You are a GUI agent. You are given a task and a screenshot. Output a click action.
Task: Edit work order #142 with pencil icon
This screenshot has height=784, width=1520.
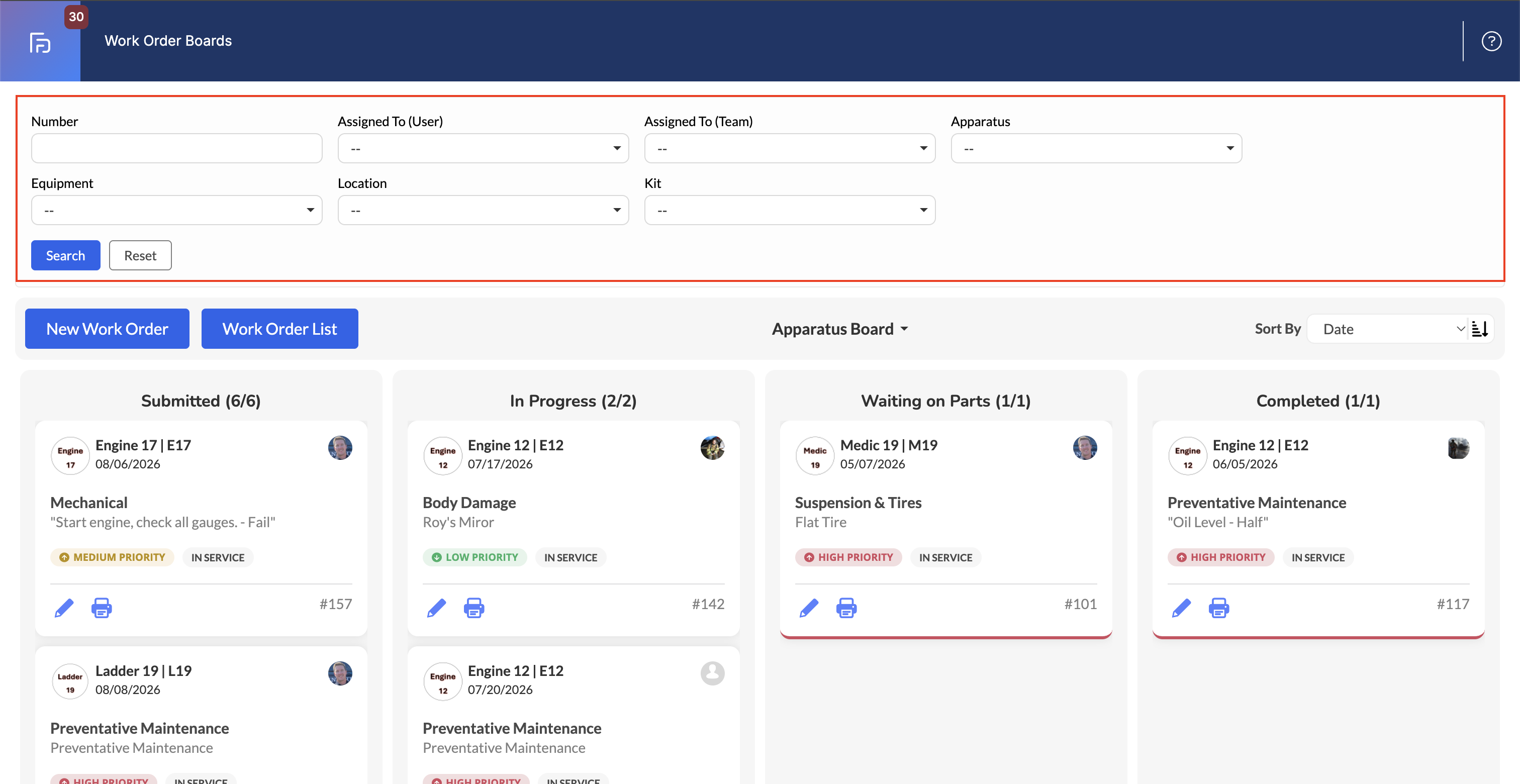[x=436, y=608]
